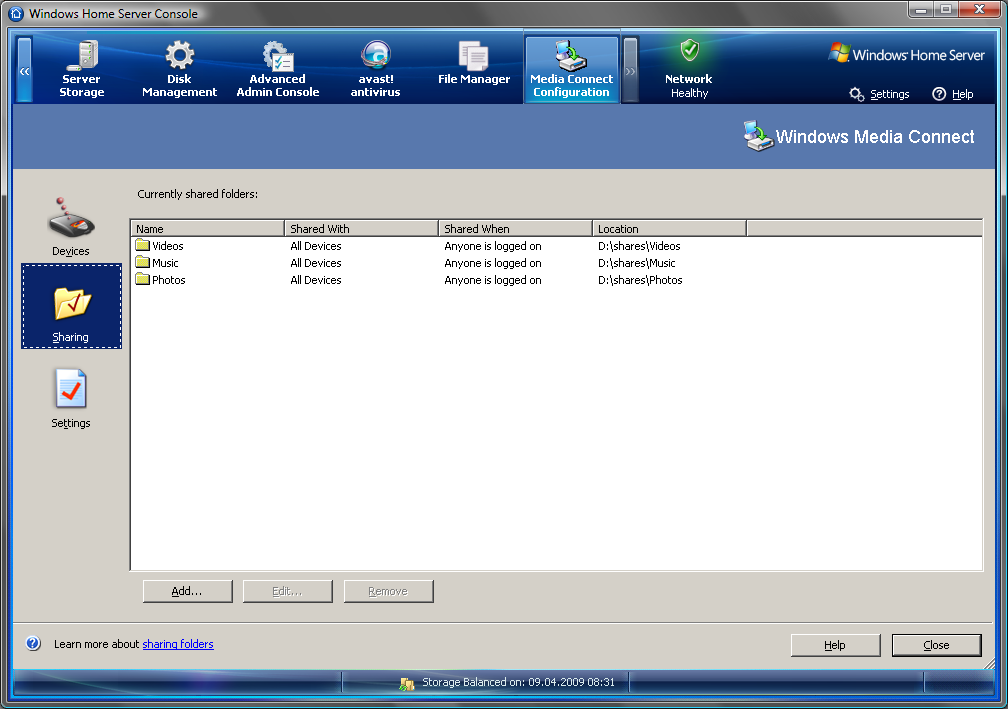
Task: Open the Settings sidebar section with checkmark icon
Action: (x=71, y=399)
